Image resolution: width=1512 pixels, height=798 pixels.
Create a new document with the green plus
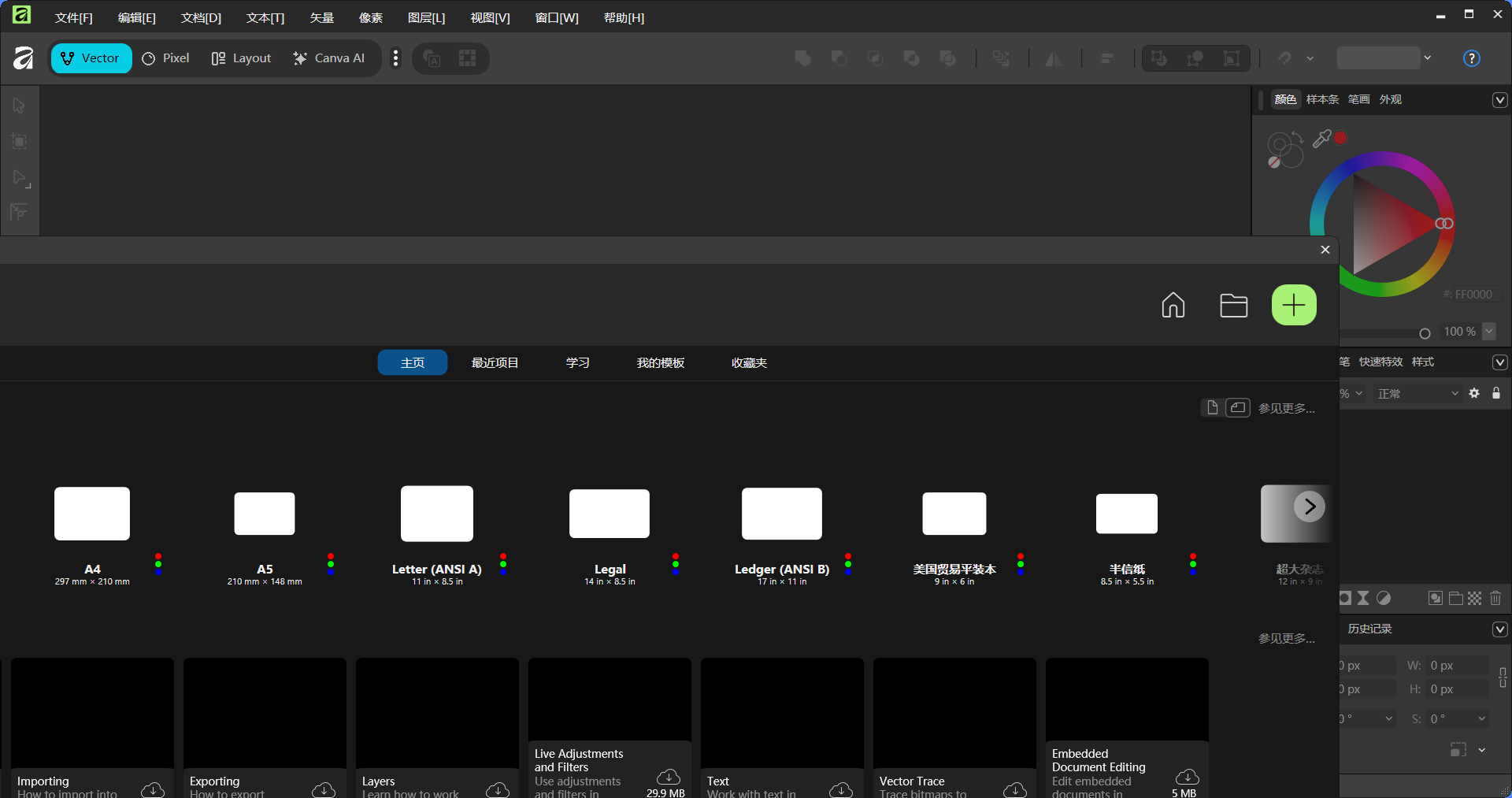tap(1294, 305)
